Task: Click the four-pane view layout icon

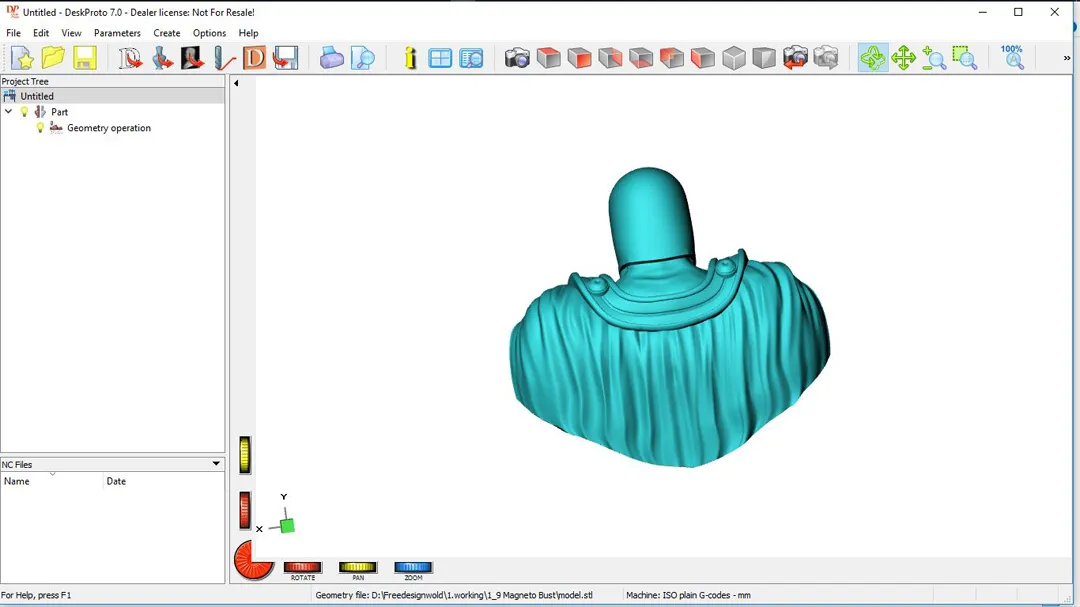Action: 440,58
